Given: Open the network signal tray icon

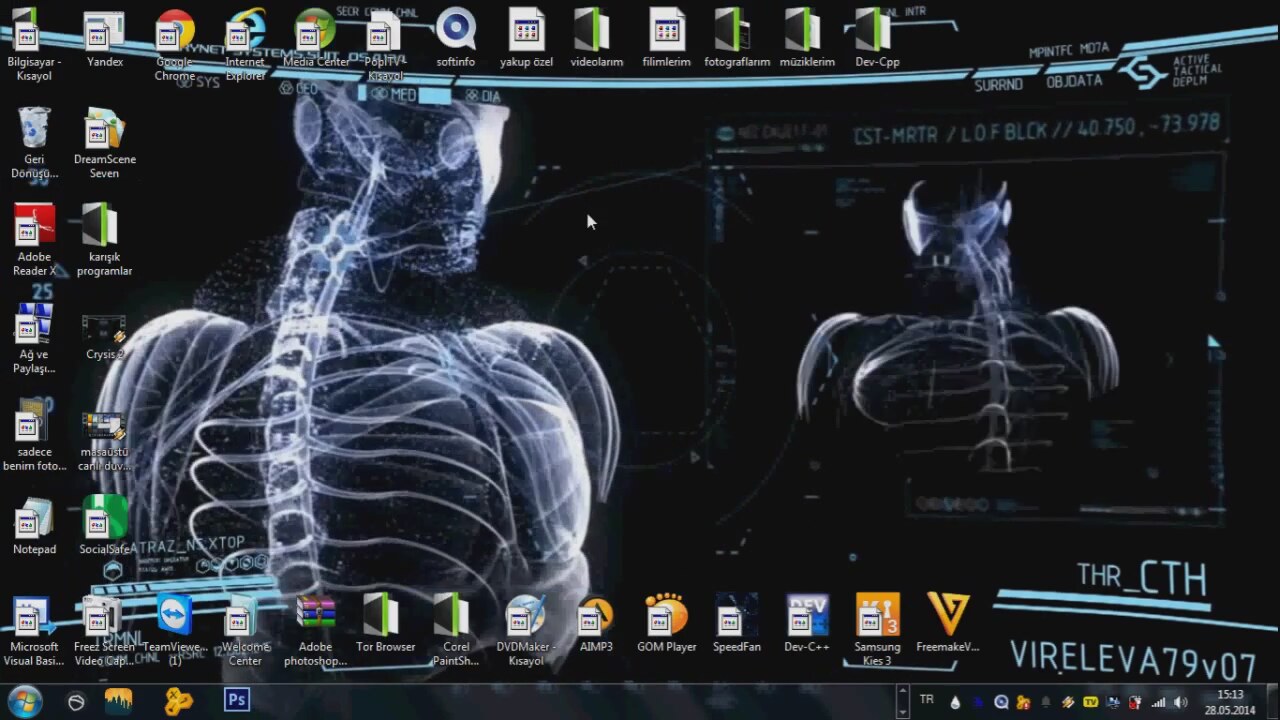Looking at the screenshot, I should click(x=1158, y=703).
